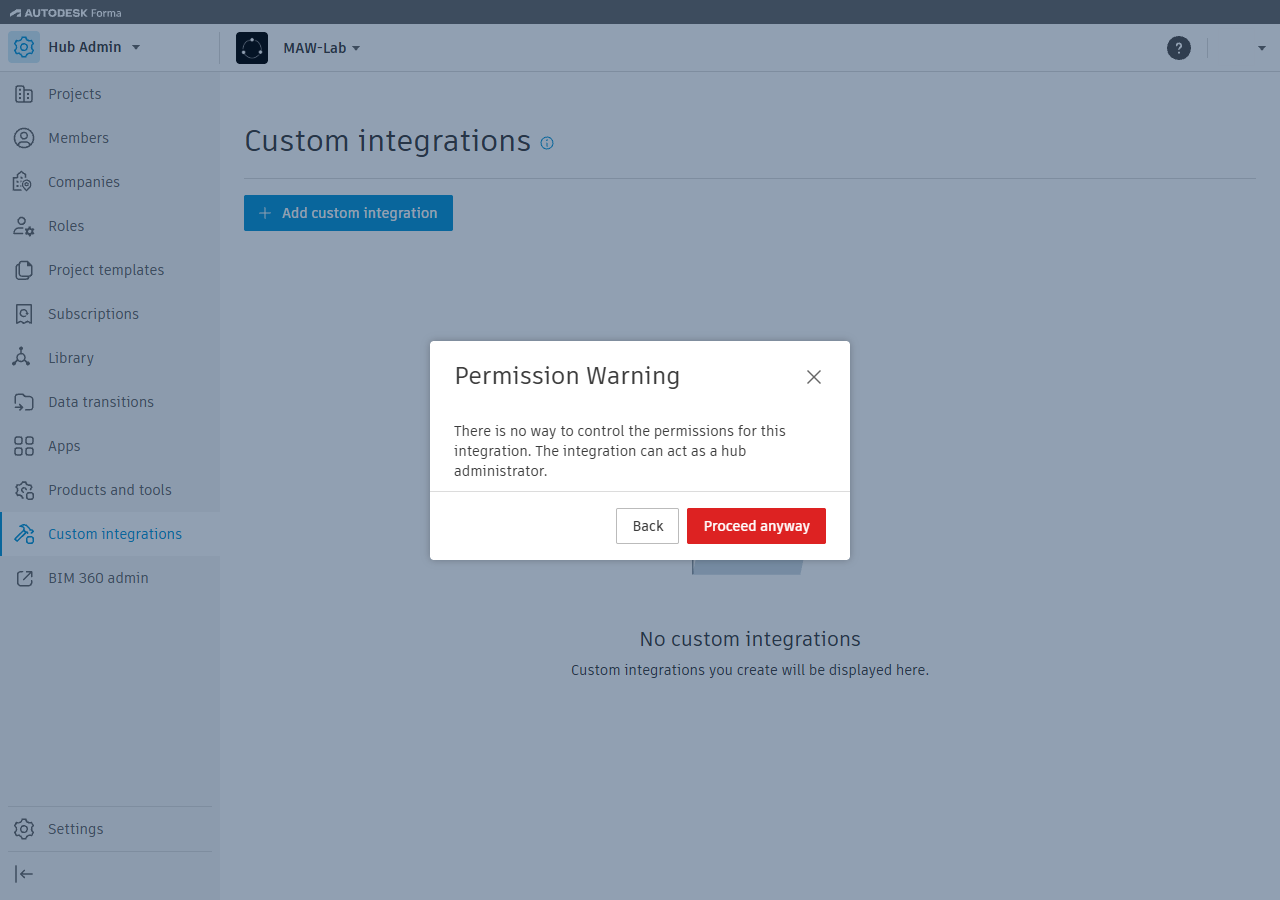Open the user account dropdown arrow
Screen dimensions: 1280x900
tap(1262, 48)
